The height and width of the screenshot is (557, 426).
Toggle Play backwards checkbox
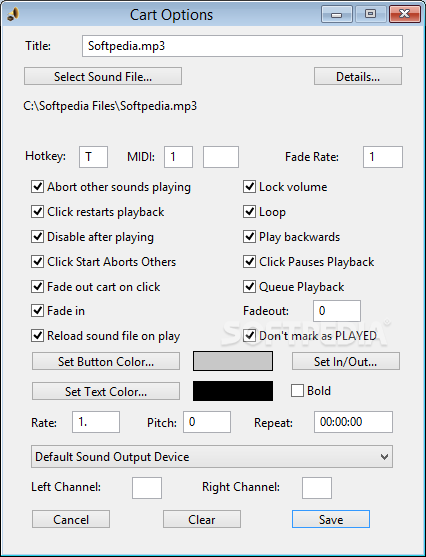tap(249, 237)
